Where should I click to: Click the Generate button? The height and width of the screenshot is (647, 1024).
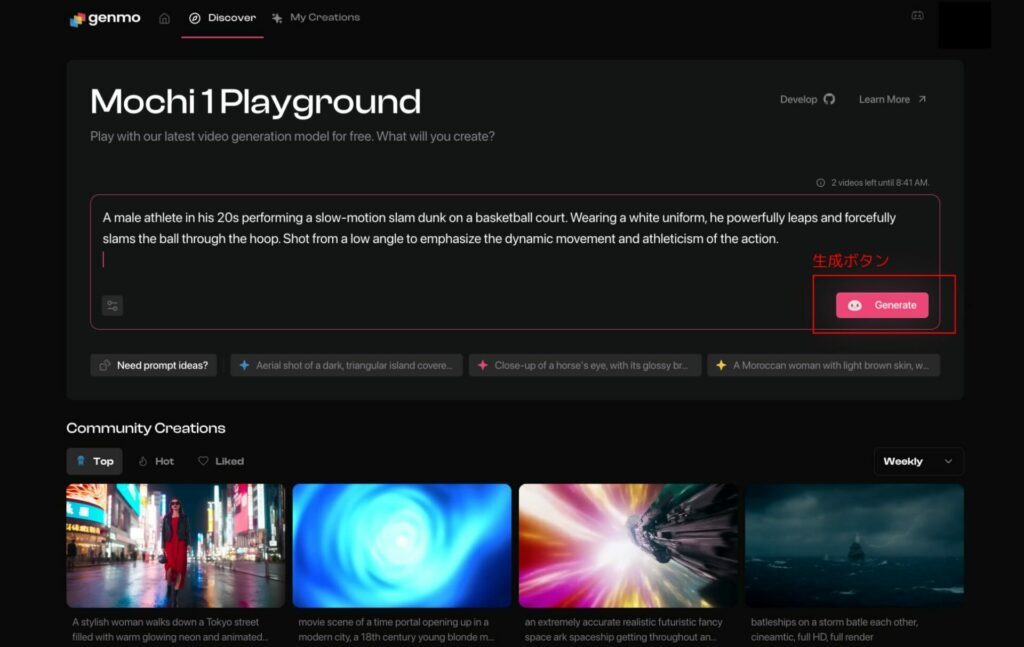click(x=882, y=305)
